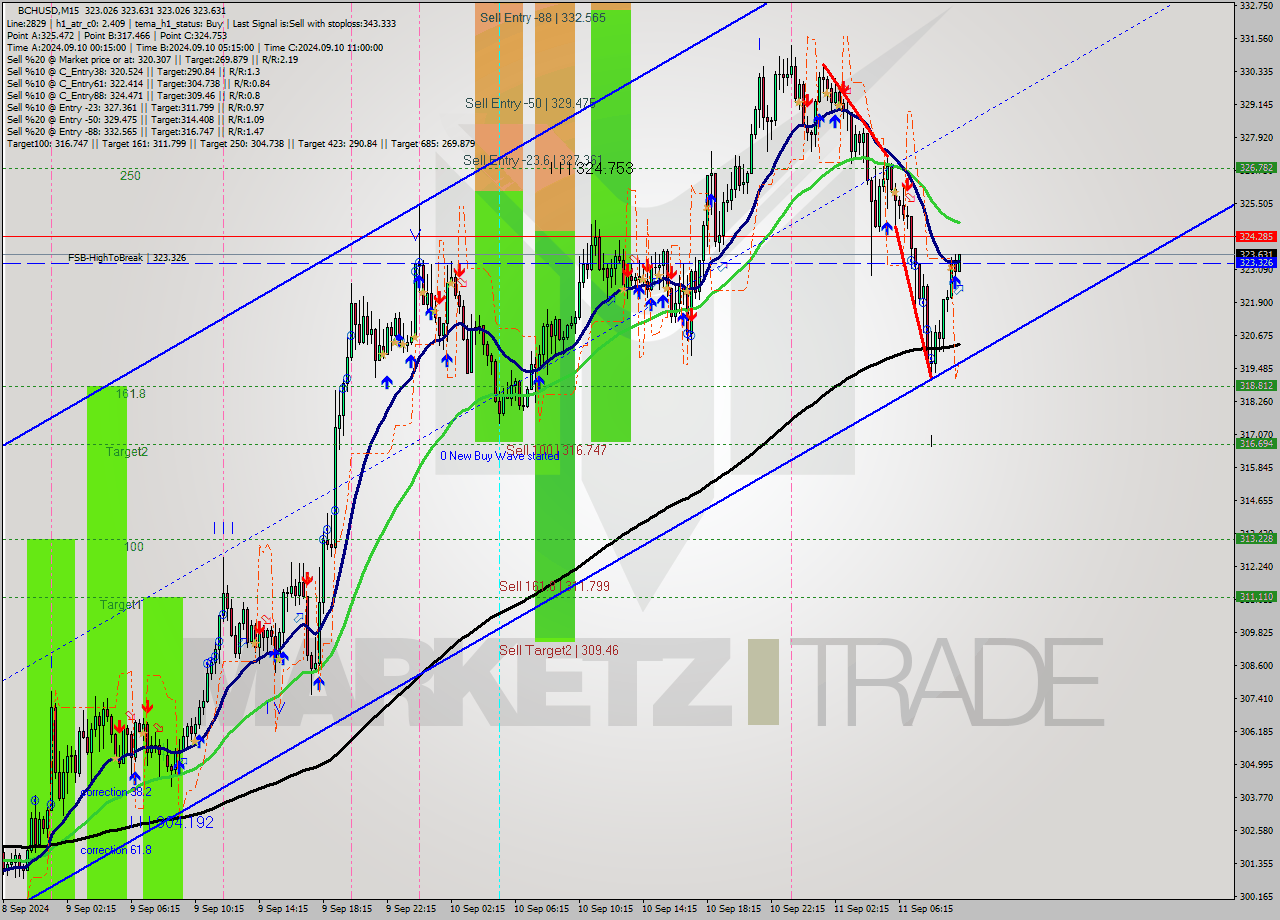Viewport: 1280px width, 920px height.
Task: Click the 332.750 price axis value
Action: 1256,6
